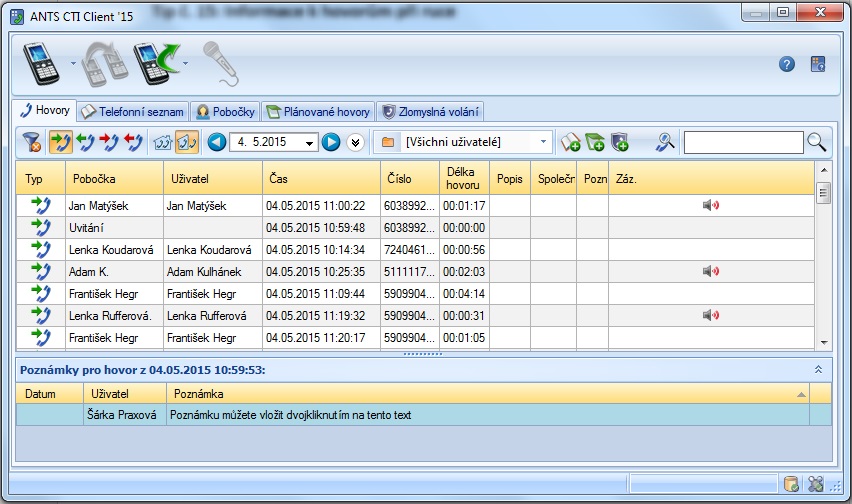The image size is (852, 504).
Task: Toggle the green outgoing calls filter
Action: (x=85, y=142)
